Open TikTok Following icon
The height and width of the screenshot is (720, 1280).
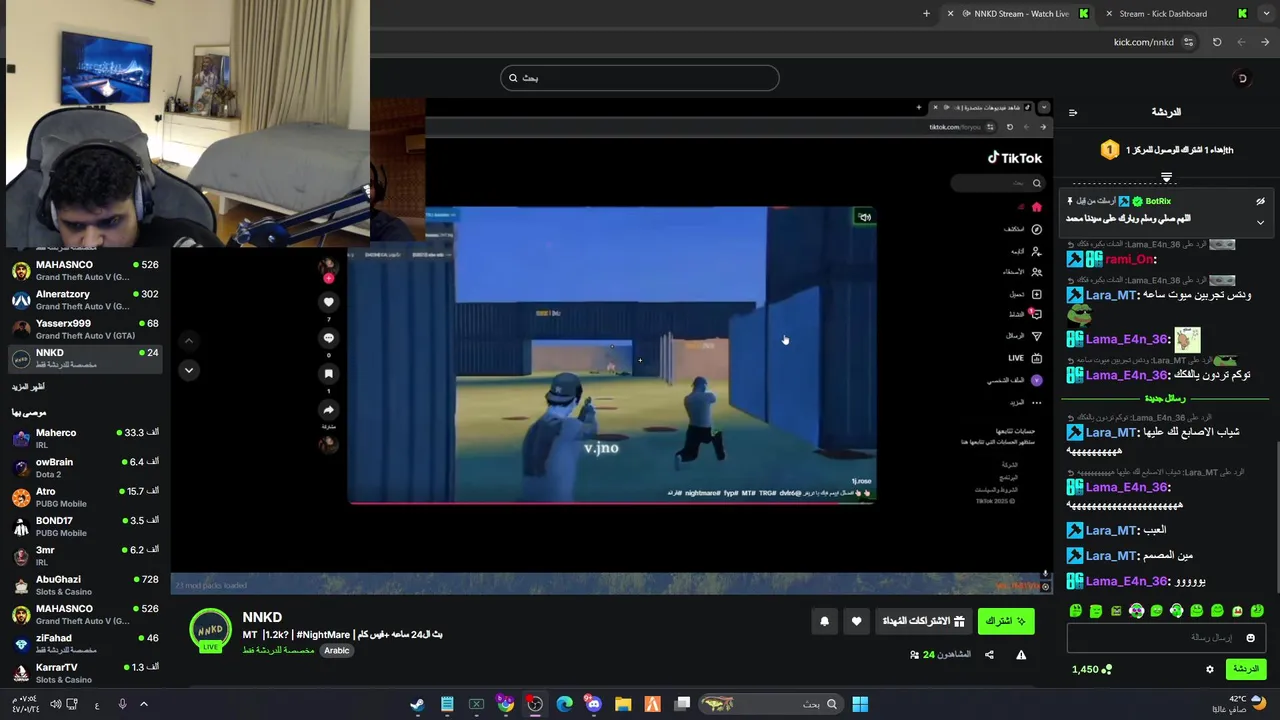(x=1037, y=251)
